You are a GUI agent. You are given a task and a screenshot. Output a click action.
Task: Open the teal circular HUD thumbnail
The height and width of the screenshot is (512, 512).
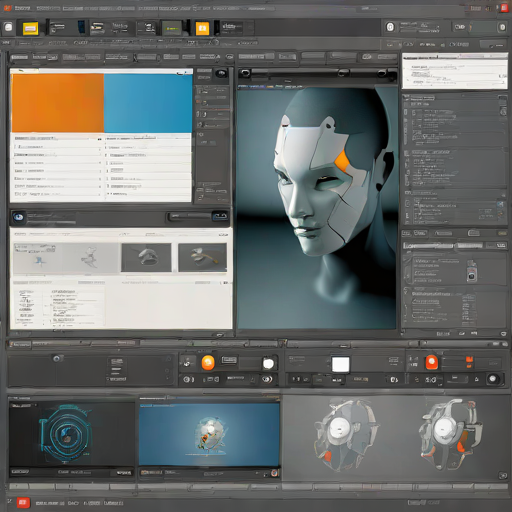pos(72,435)
